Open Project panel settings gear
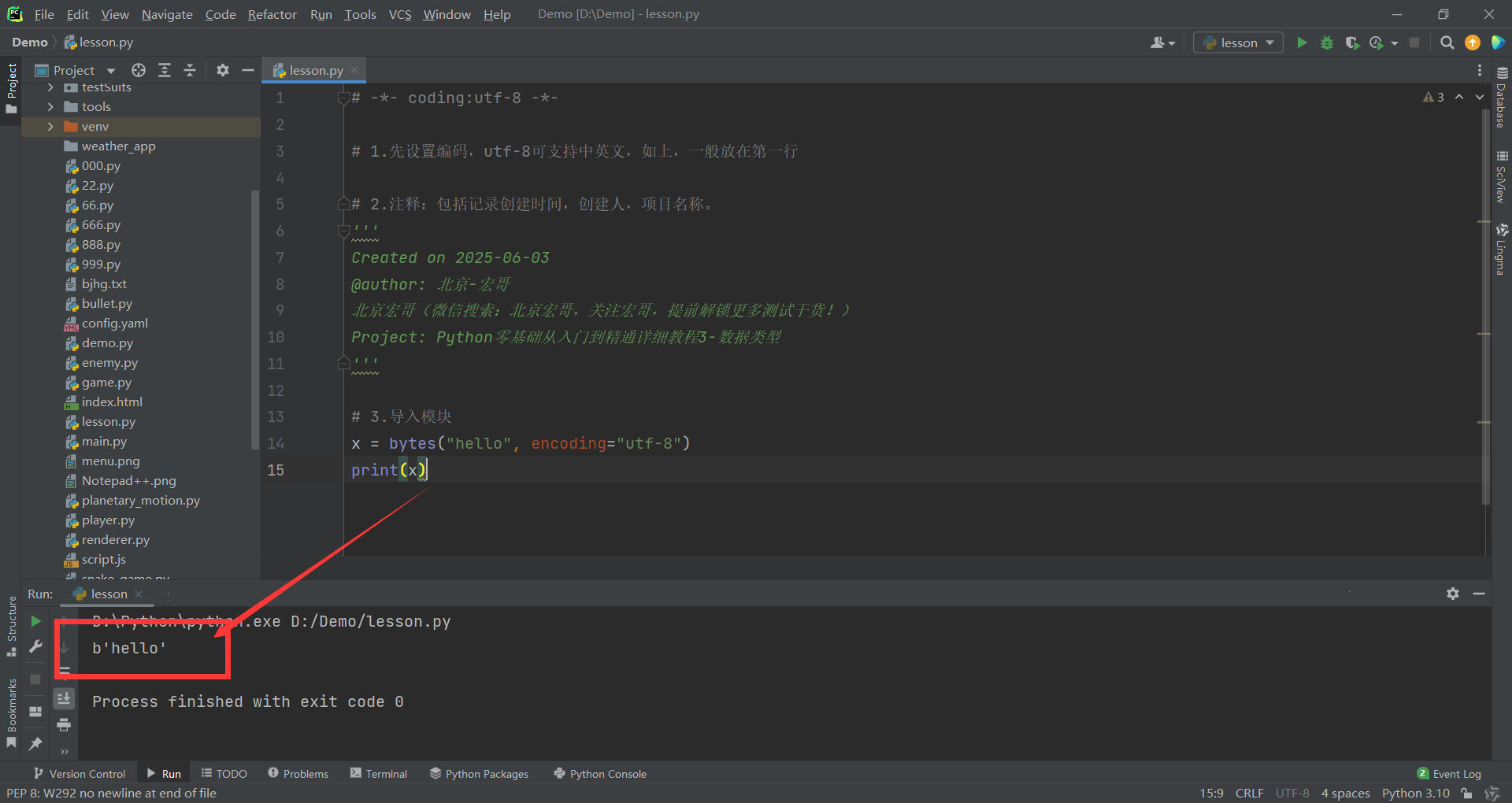 tap(223, 70)
